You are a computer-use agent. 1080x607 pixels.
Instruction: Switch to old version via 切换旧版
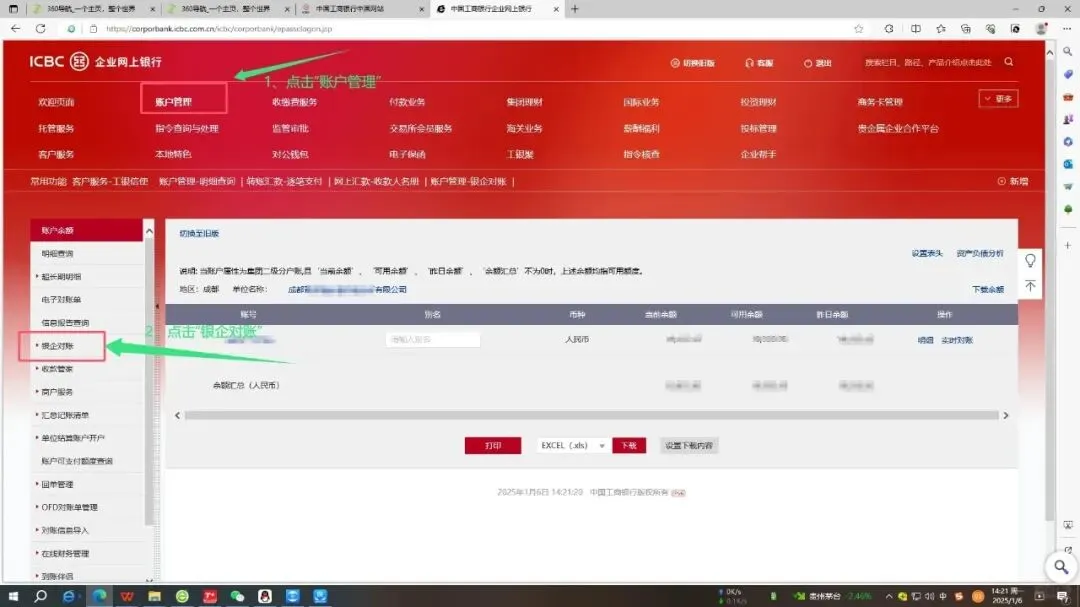[x=693, y=63]
